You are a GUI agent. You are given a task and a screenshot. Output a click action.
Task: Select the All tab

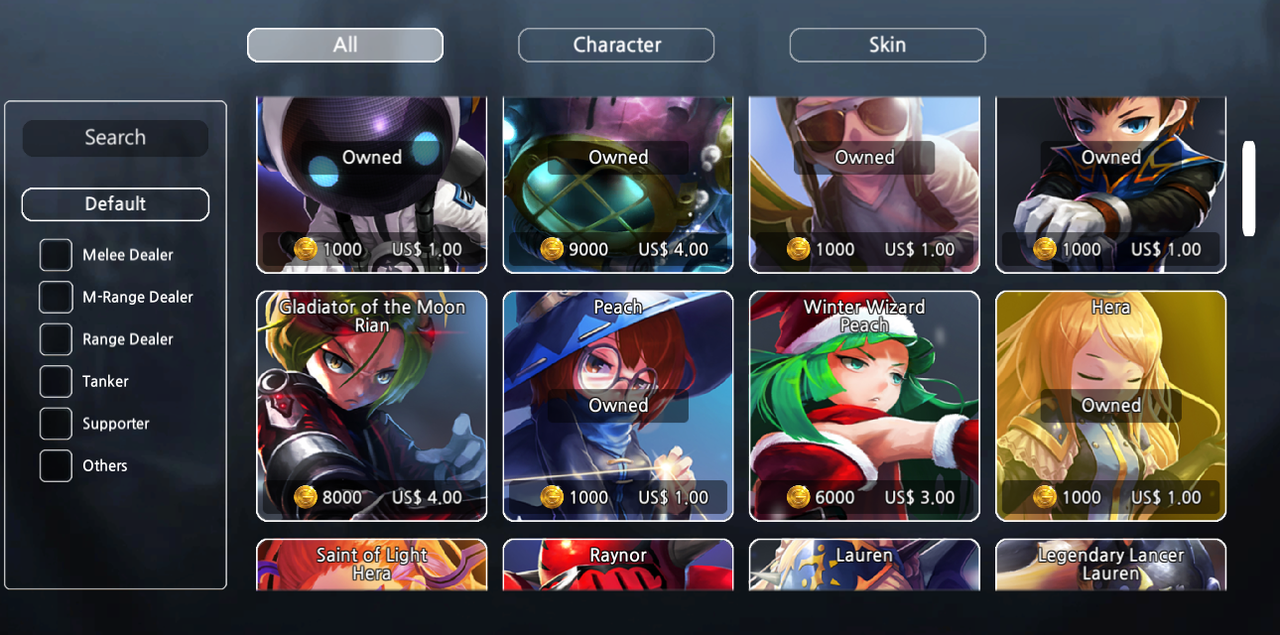(345, 45)
